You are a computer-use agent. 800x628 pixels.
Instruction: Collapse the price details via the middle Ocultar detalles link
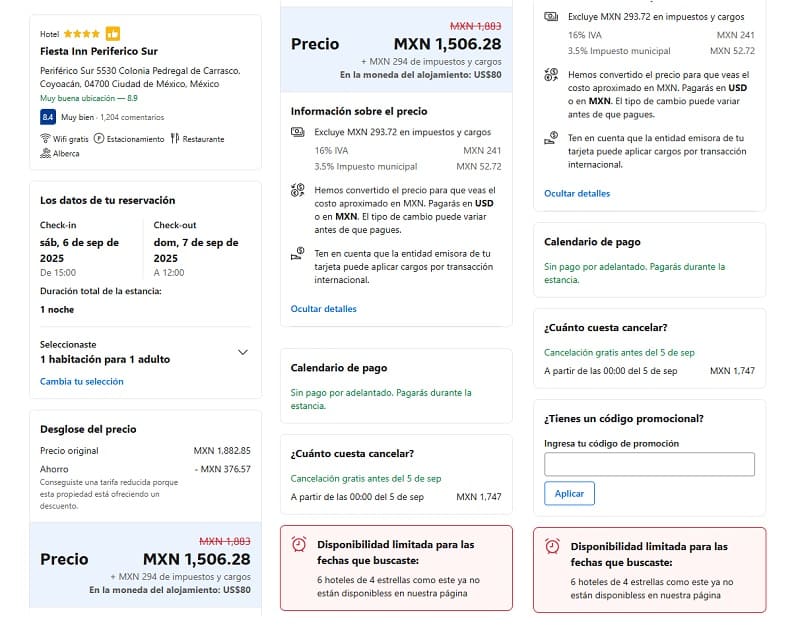coord(323,309)
